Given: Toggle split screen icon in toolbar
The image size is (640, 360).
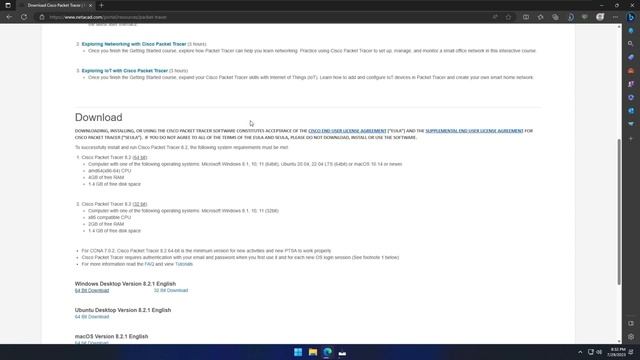Looking at the screenshot, I should tap(526, 17).
